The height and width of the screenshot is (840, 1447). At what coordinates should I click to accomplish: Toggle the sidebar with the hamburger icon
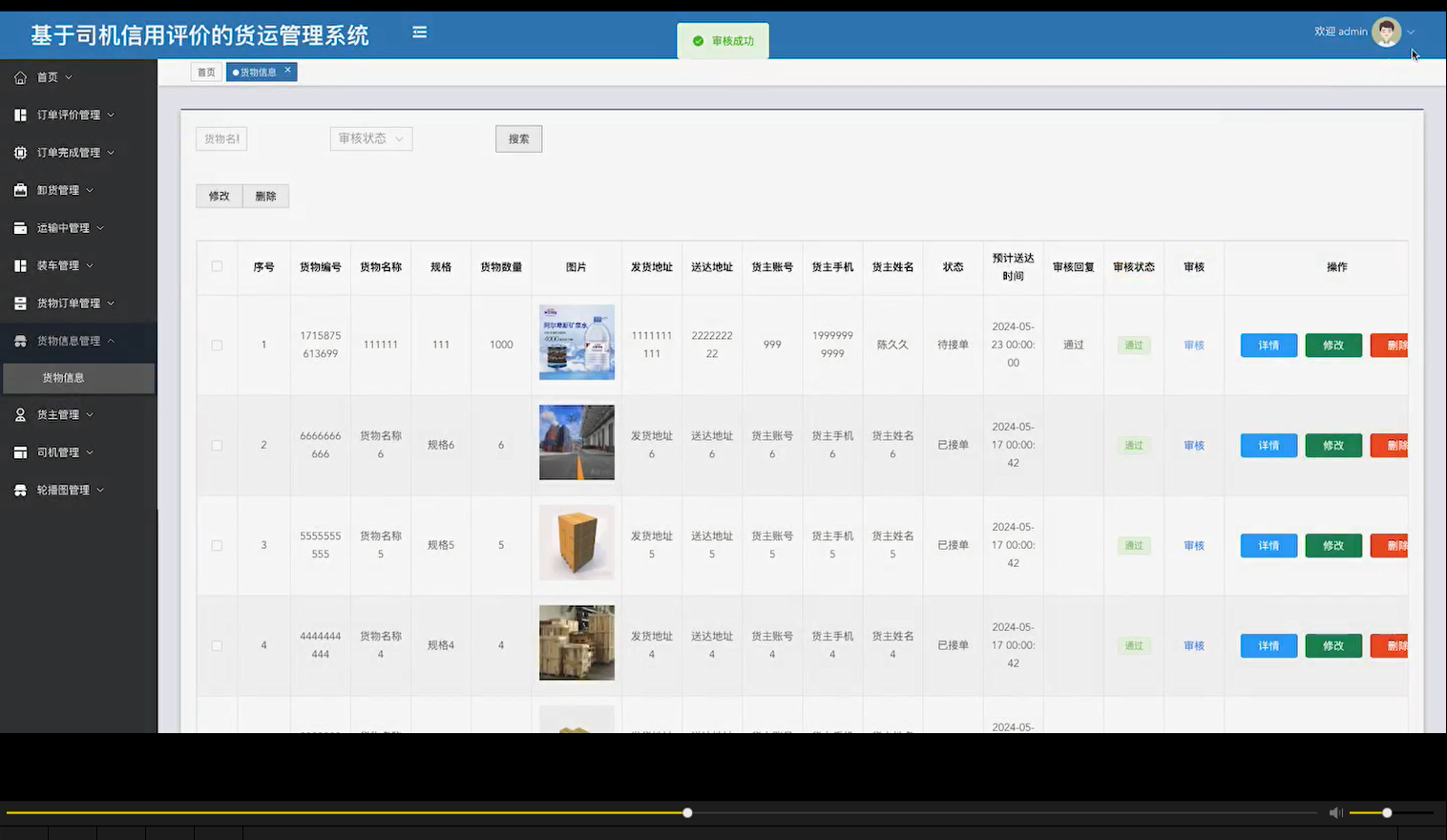point(419,31)
